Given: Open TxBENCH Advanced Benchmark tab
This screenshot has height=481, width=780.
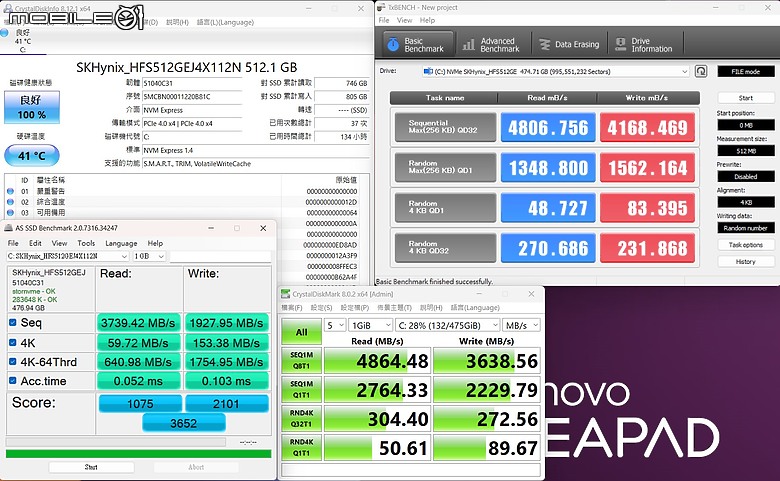Looking at the screenshot, I should point(491,45).
